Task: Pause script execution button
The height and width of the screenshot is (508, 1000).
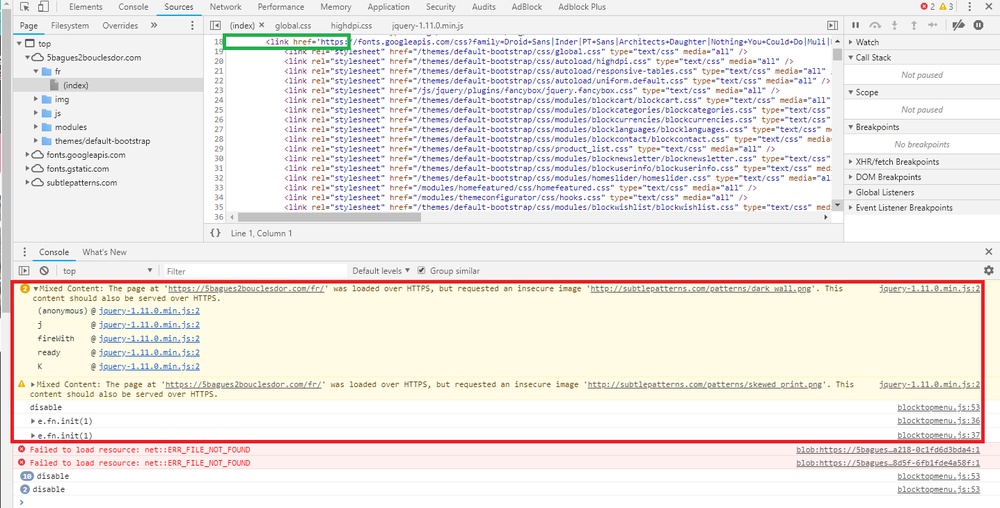Action: [x=856, y=25]
